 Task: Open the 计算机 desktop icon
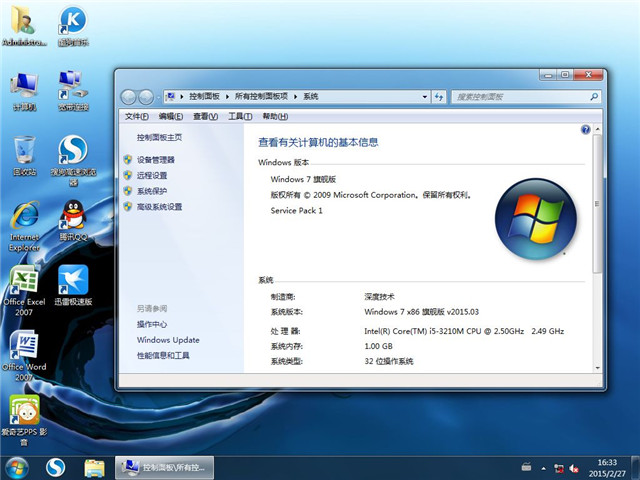[x=24, y=91]
